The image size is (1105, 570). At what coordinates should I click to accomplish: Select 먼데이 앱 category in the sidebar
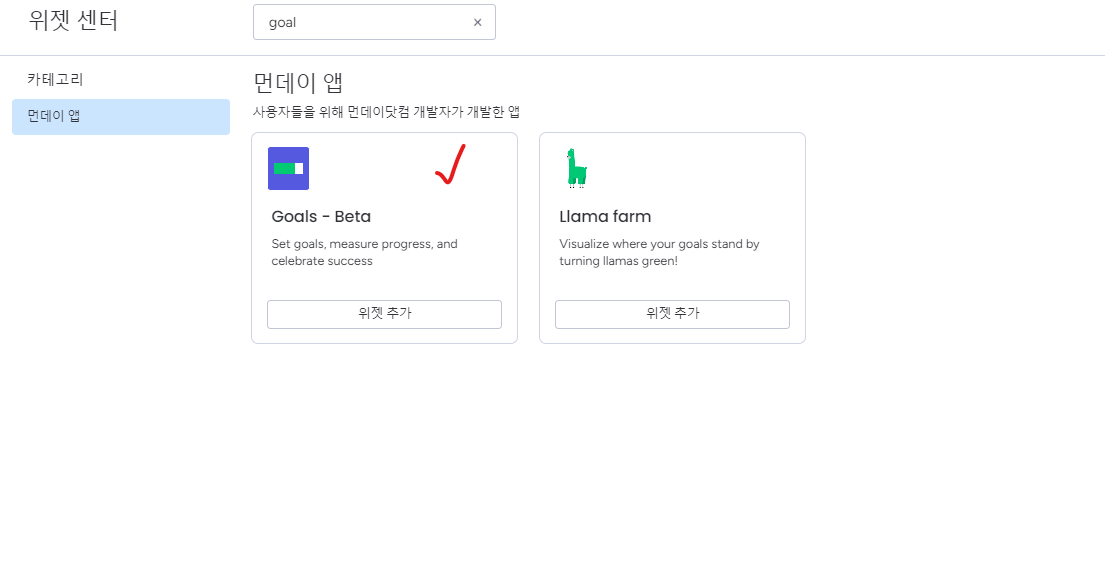pyautogui.click(x=121, y=116)
